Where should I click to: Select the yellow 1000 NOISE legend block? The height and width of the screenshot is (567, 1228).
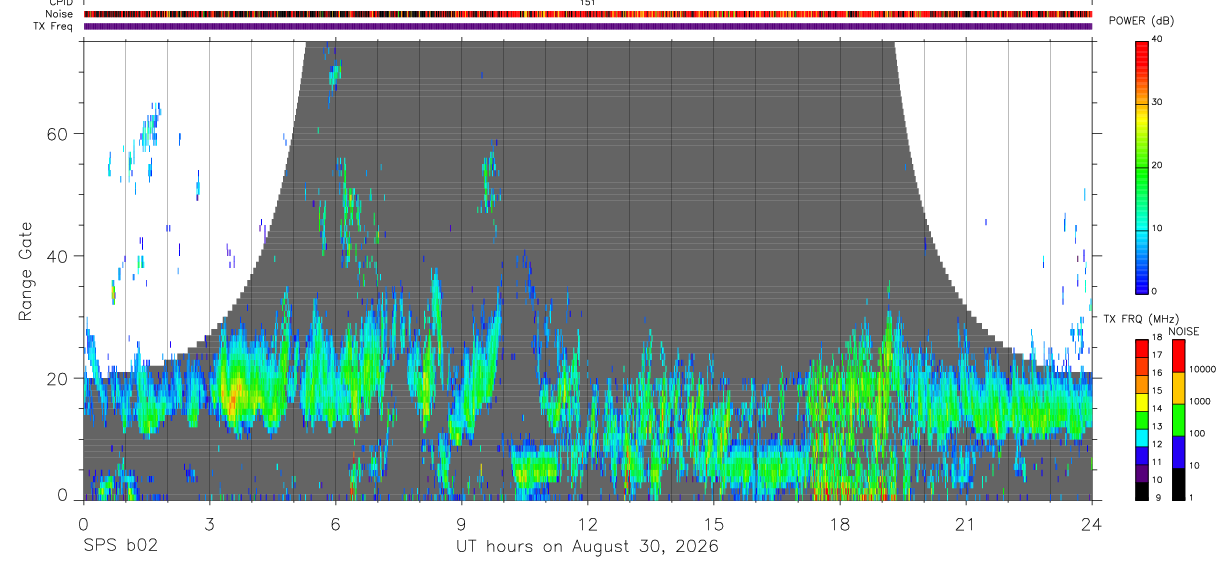point(1177,388)
